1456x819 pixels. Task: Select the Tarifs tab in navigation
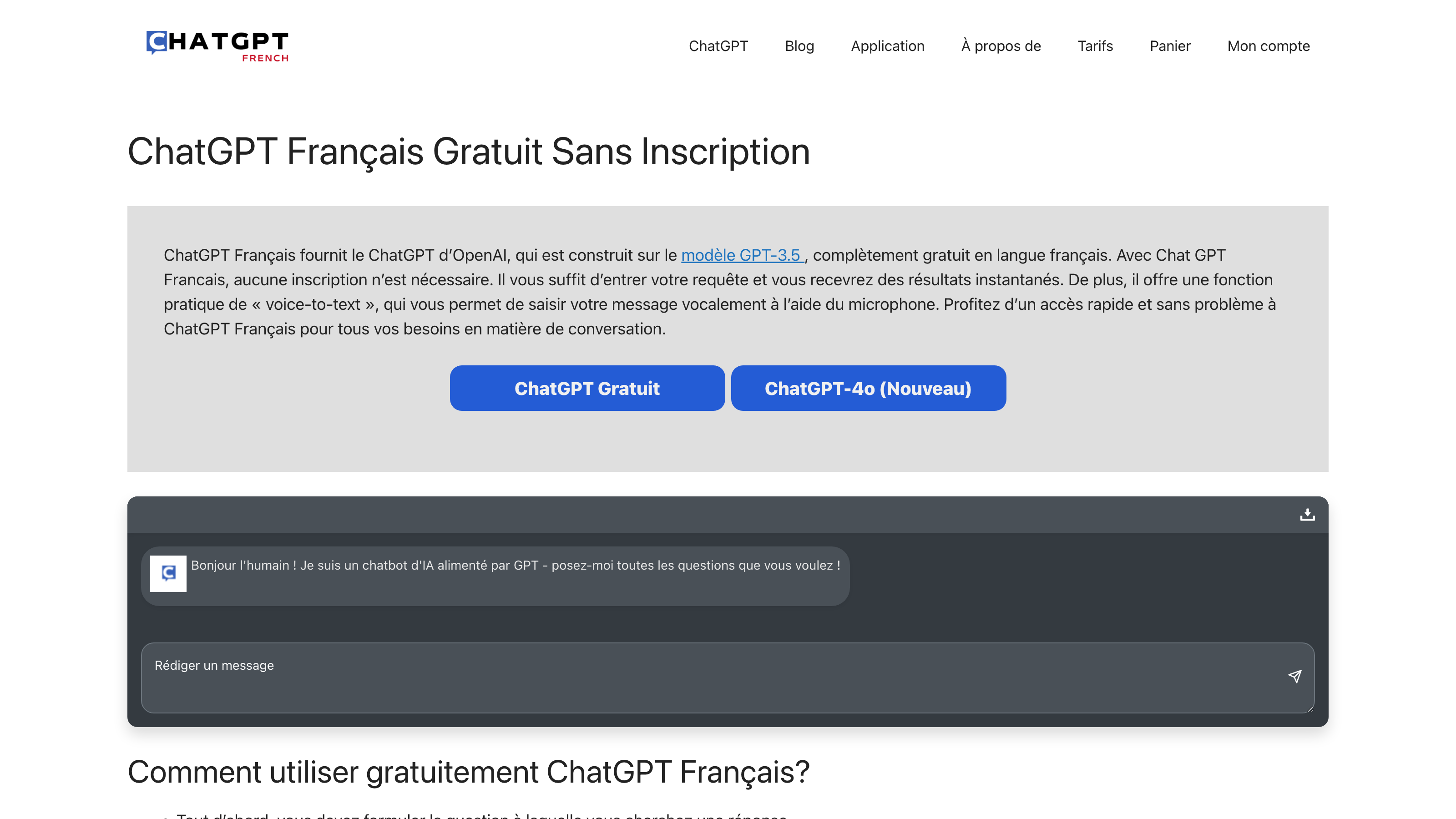(1094, 45)
